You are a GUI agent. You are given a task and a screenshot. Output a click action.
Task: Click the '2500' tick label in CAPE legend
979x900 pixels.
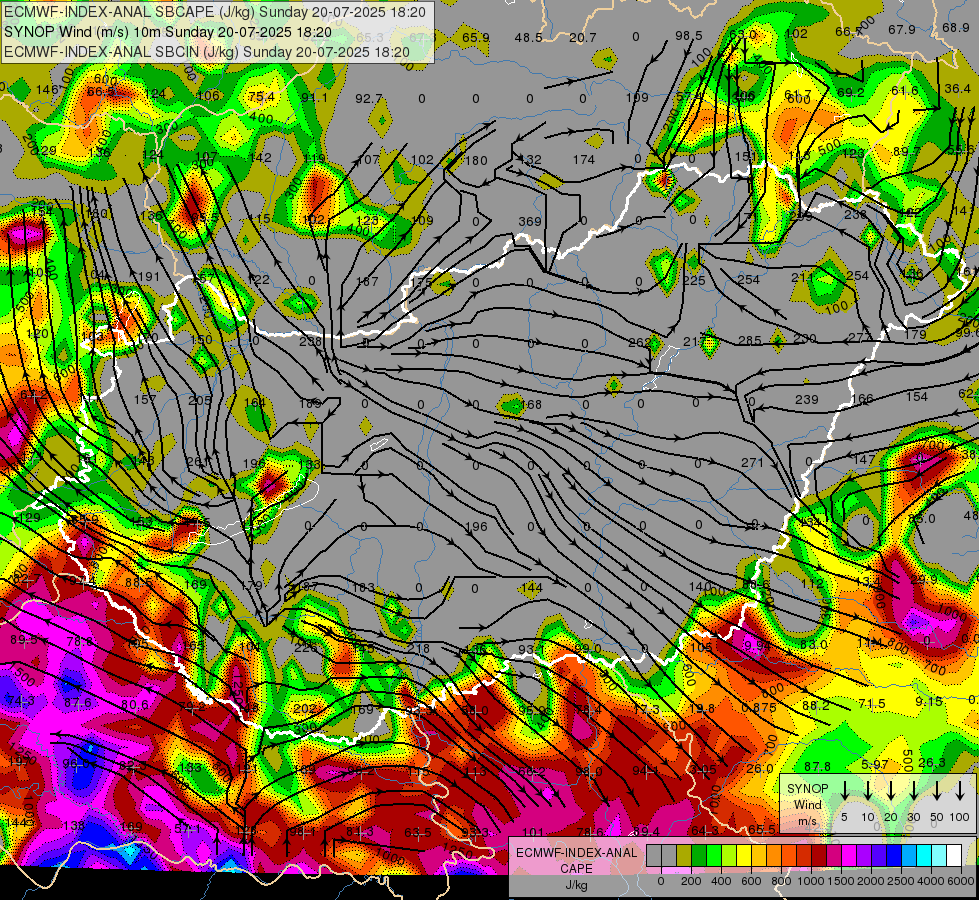[x=901, y=881]
